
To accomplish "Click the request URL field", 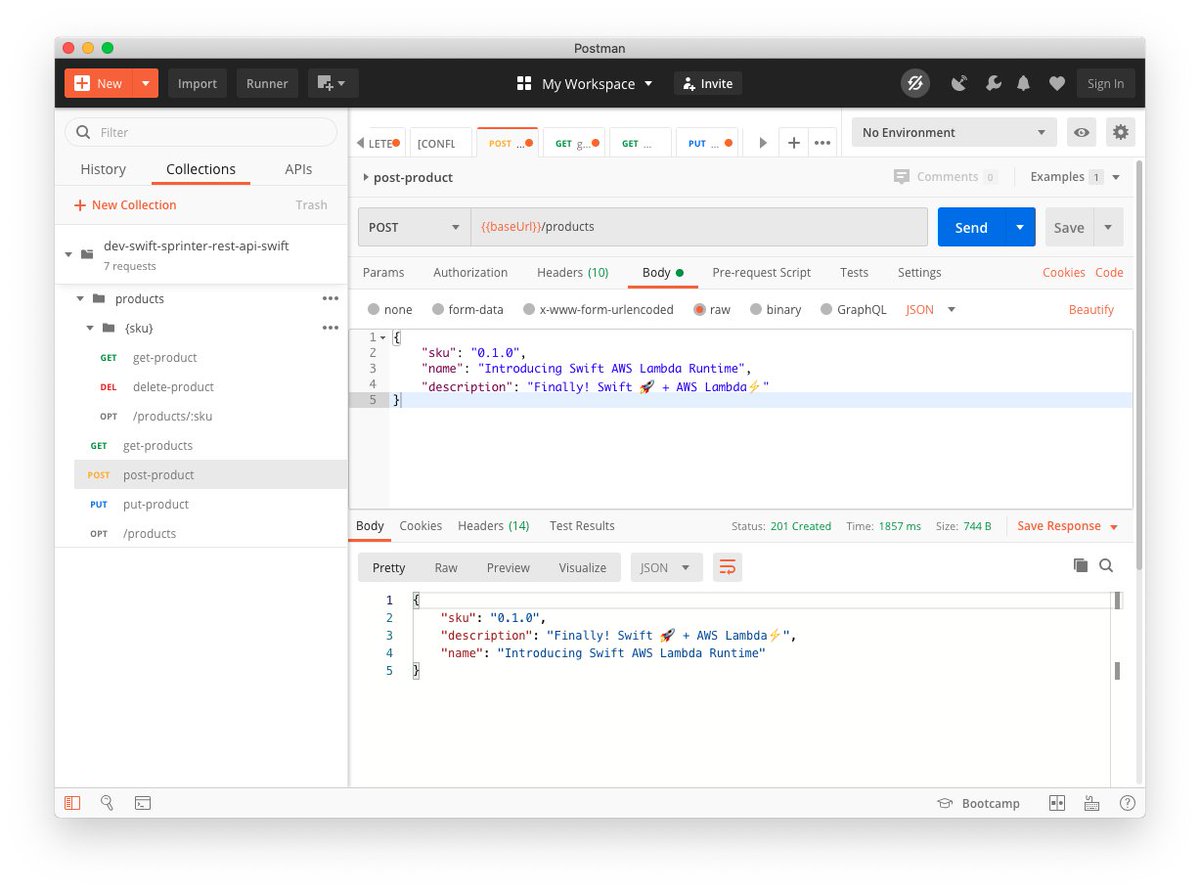I will click(x=699, y=227).
